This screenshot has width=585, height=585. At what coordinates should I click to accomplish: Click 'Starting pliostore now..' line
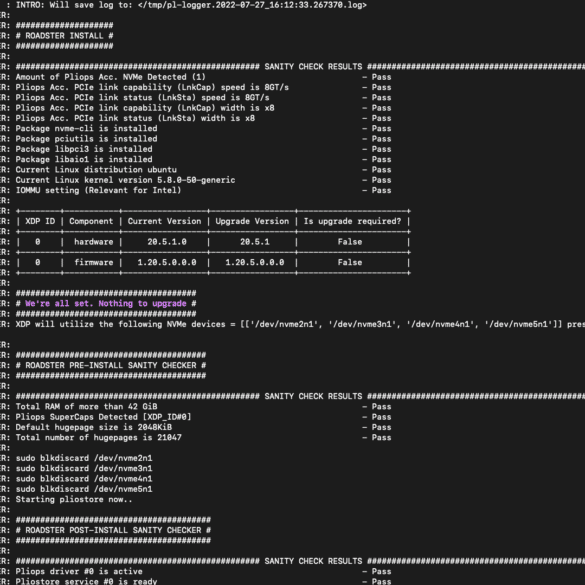74,499
